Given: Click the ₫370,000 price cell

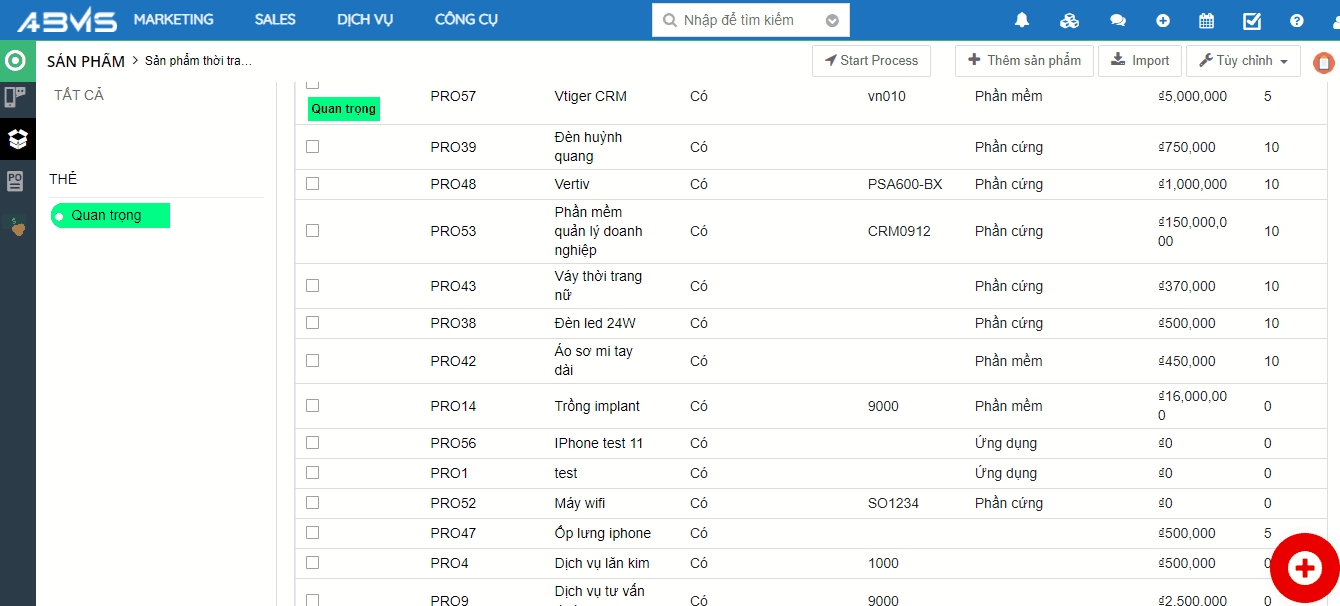Looking at the screenshot, I should [x=1187, y=286].
